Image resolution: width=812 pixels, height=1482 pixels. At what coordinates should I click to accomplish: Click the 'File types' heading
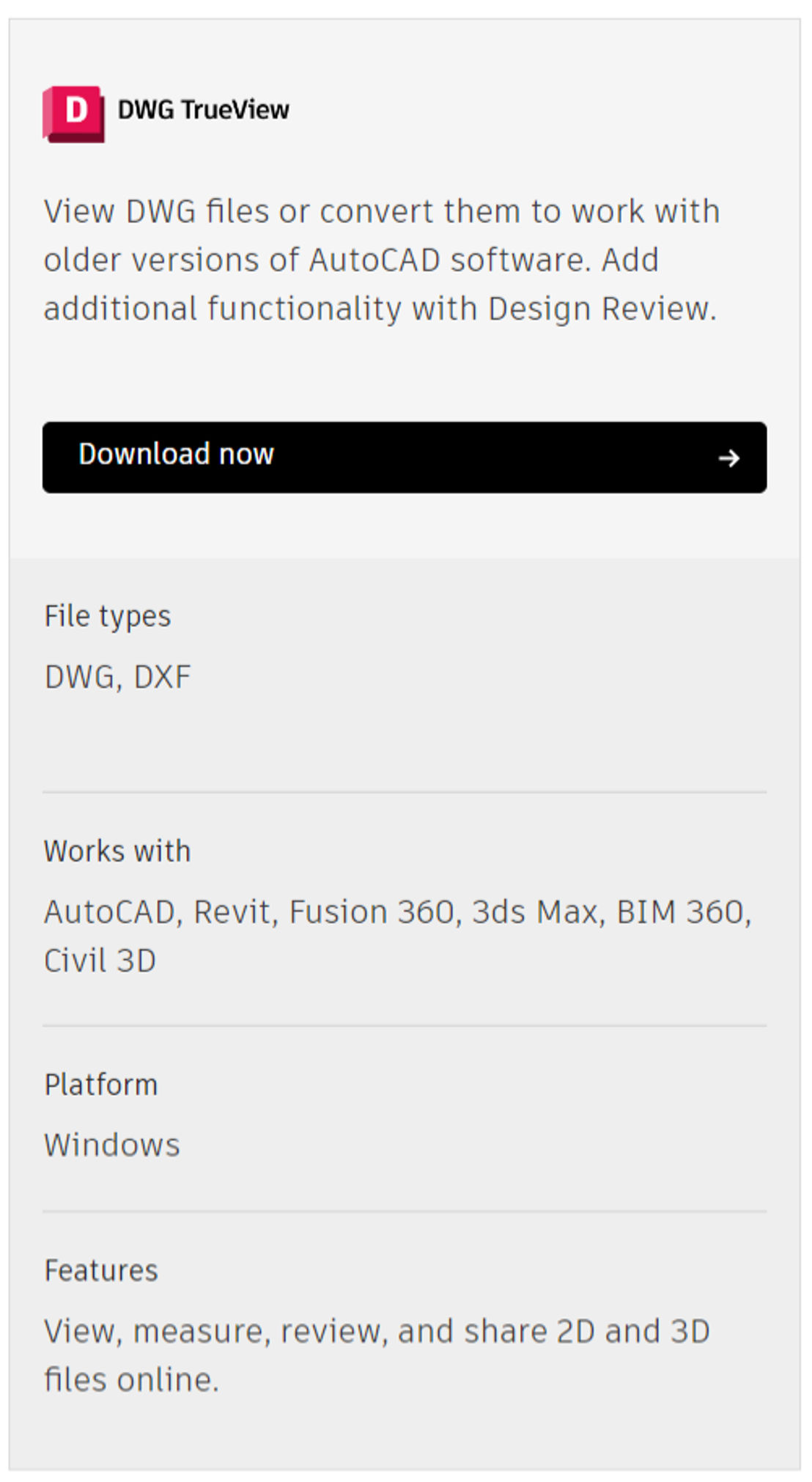(x=107, y=617)
